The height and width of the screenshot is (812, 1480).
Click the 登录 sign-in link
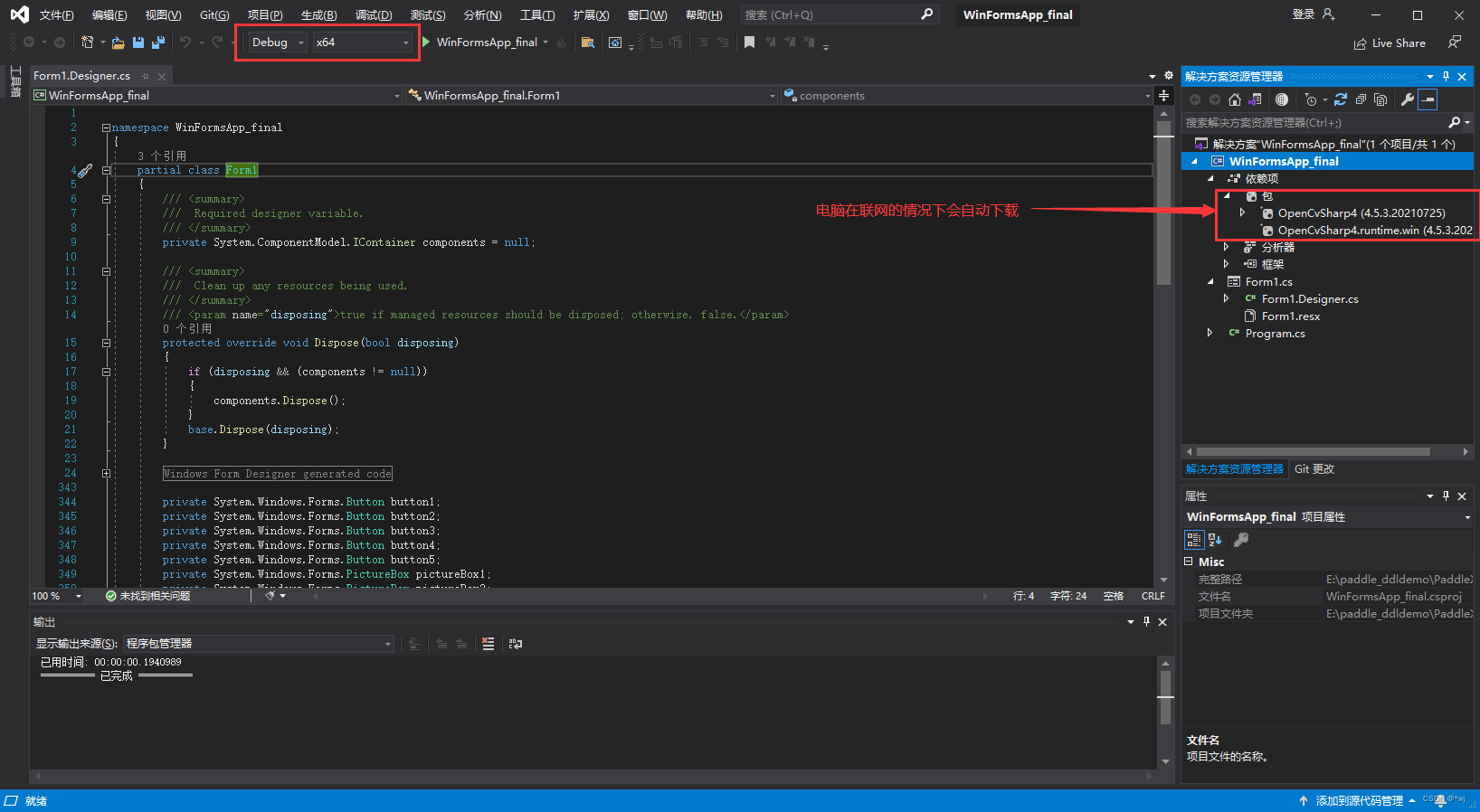pyautogui.click(x=1304, y=14)
